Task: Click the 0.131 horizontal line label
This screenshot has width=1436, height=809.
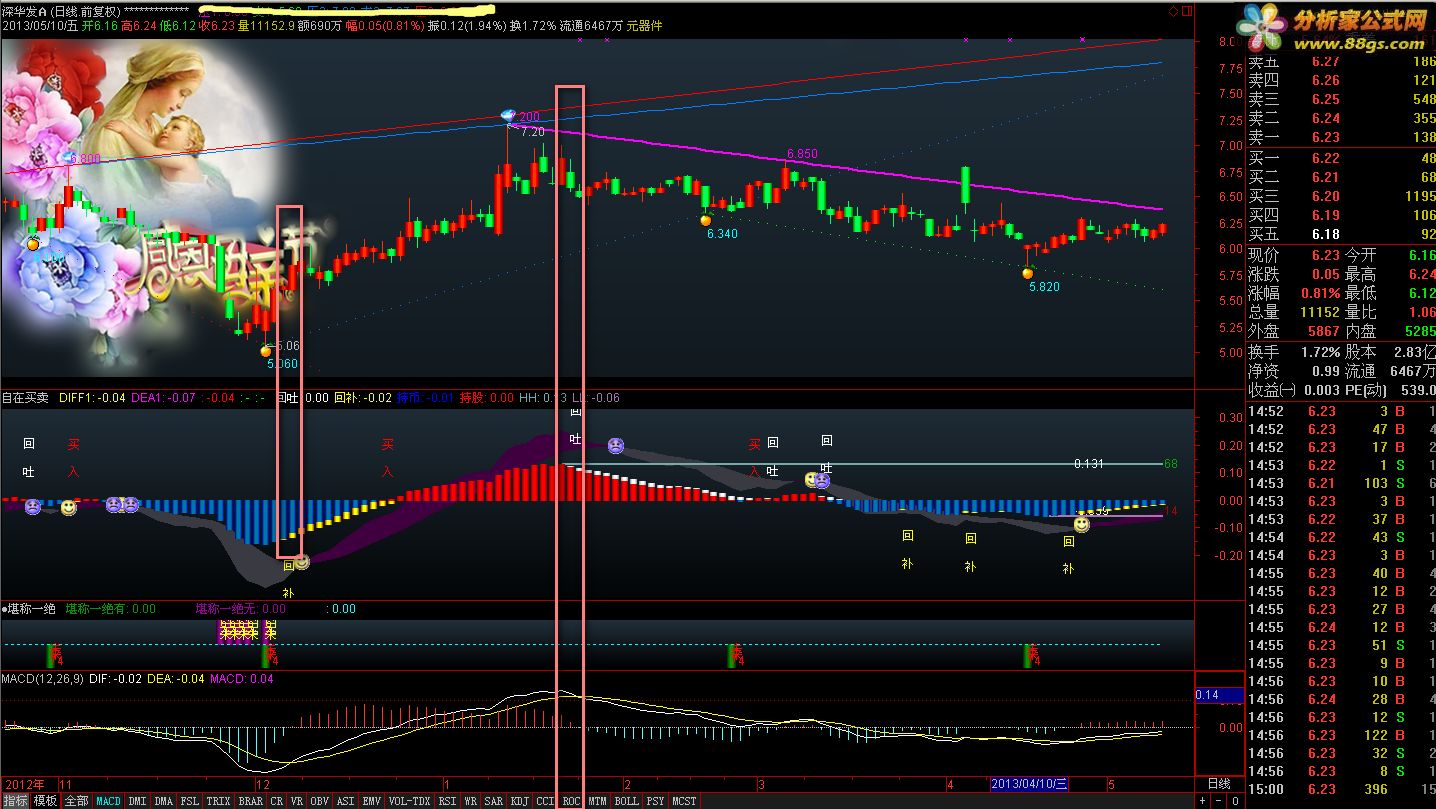Action: [x=1089, y=464]
